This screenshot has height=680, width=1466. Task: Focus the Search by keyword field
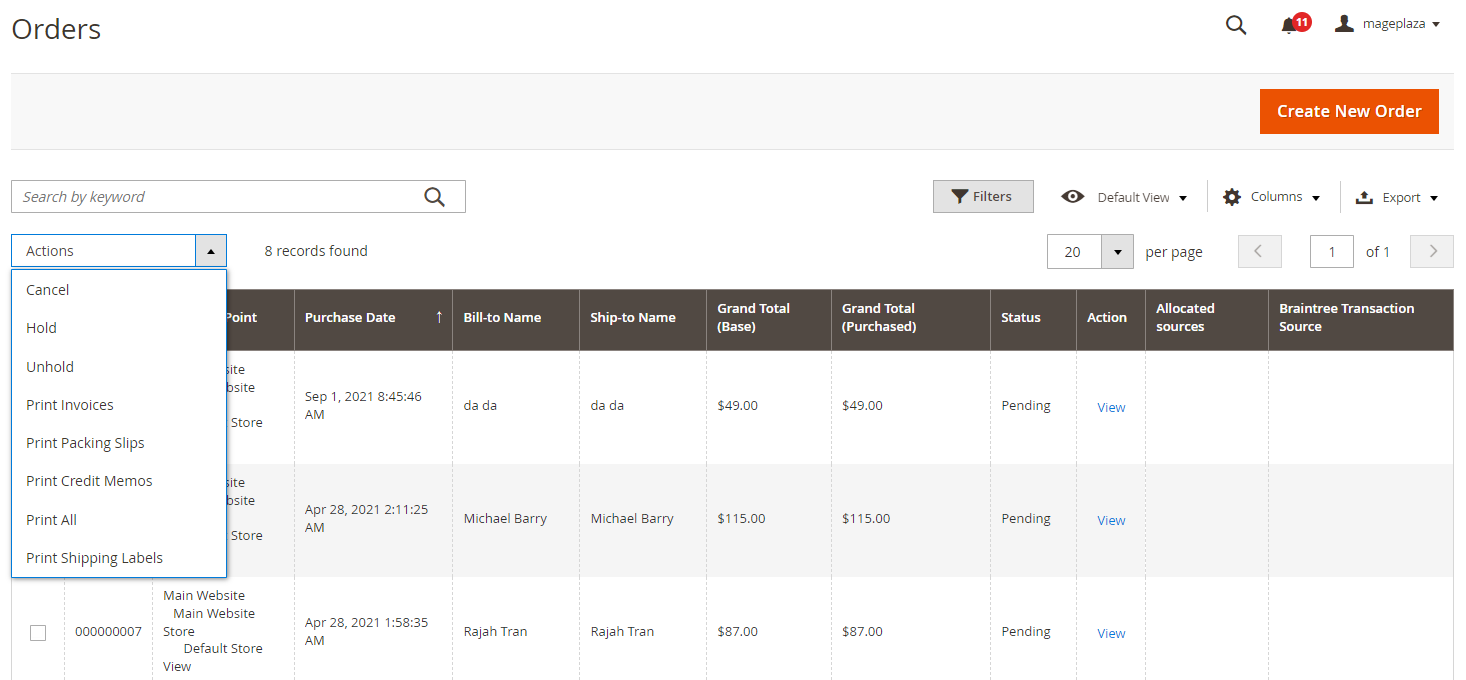coord(238,197)
